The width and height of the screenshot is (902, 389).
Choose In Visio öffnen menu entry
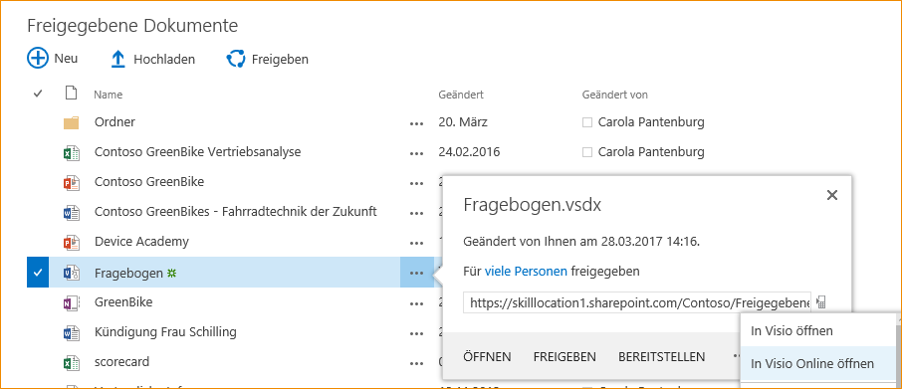point(792,331)
